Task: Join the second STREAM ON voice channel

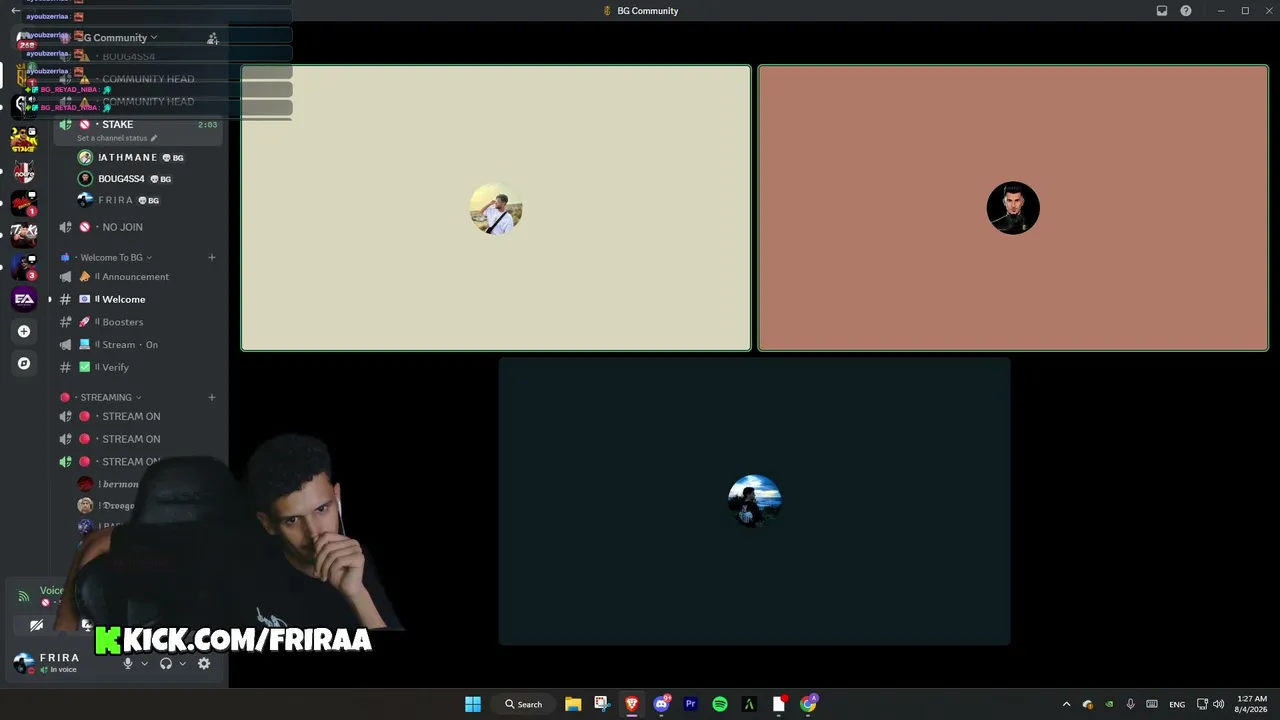Action: click(139, 439)
